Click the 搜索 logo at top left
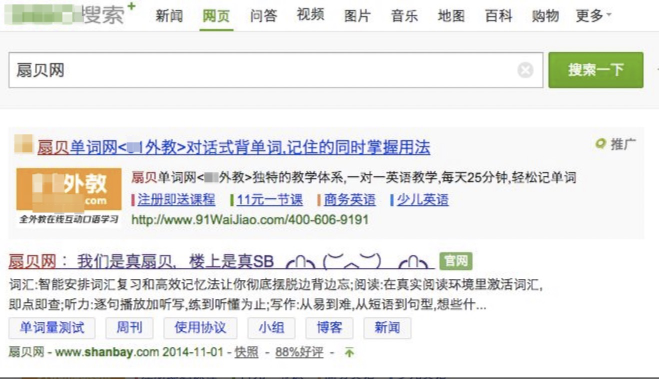Screen dimensions: 659x379 point(71,14)
